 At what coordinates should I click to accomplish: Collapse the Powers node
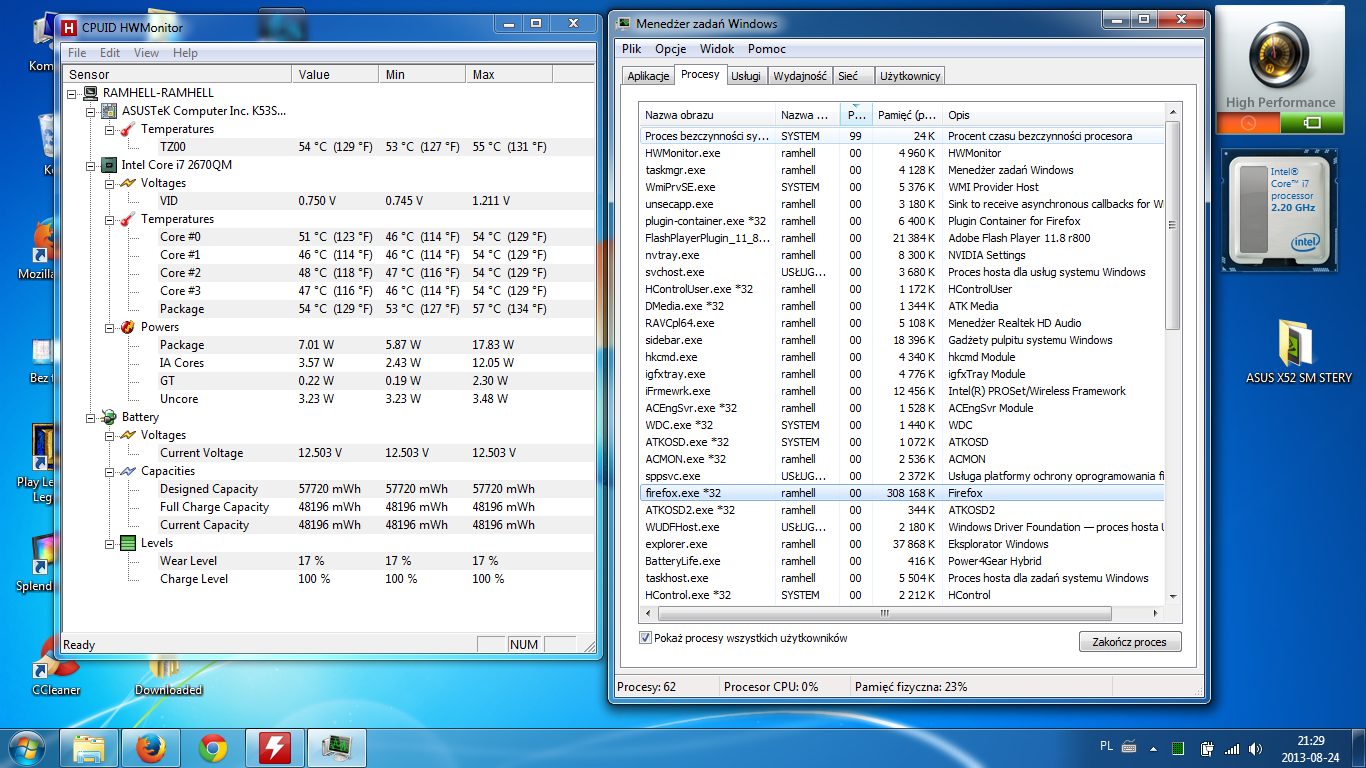coord(110,327)
